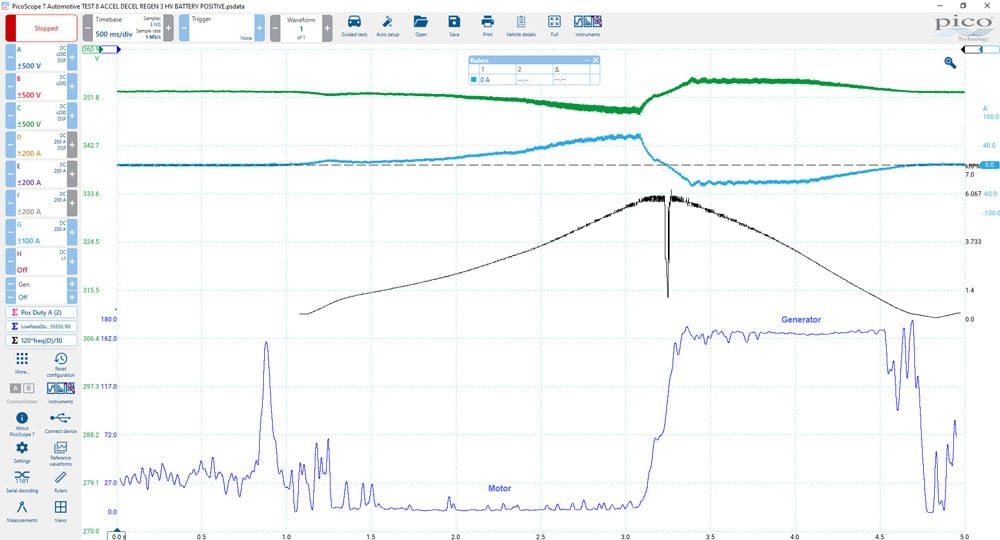Open the Trigger settings panel
This screenshot has width=1000, height=540.
click(221, 28)
